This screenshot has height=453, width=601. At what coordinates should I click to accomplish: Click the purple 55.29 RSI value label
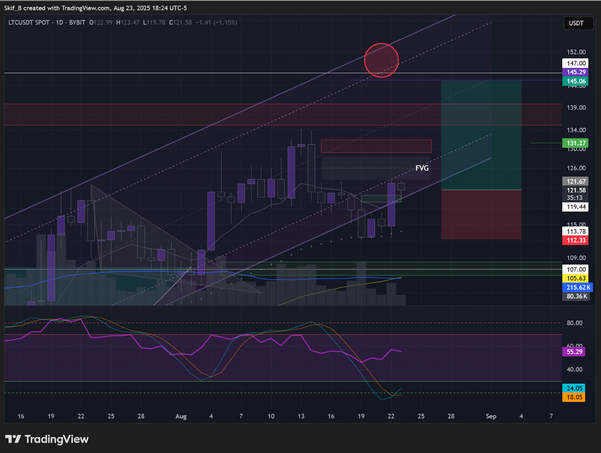pyautogui.click(x=575, y=353)
